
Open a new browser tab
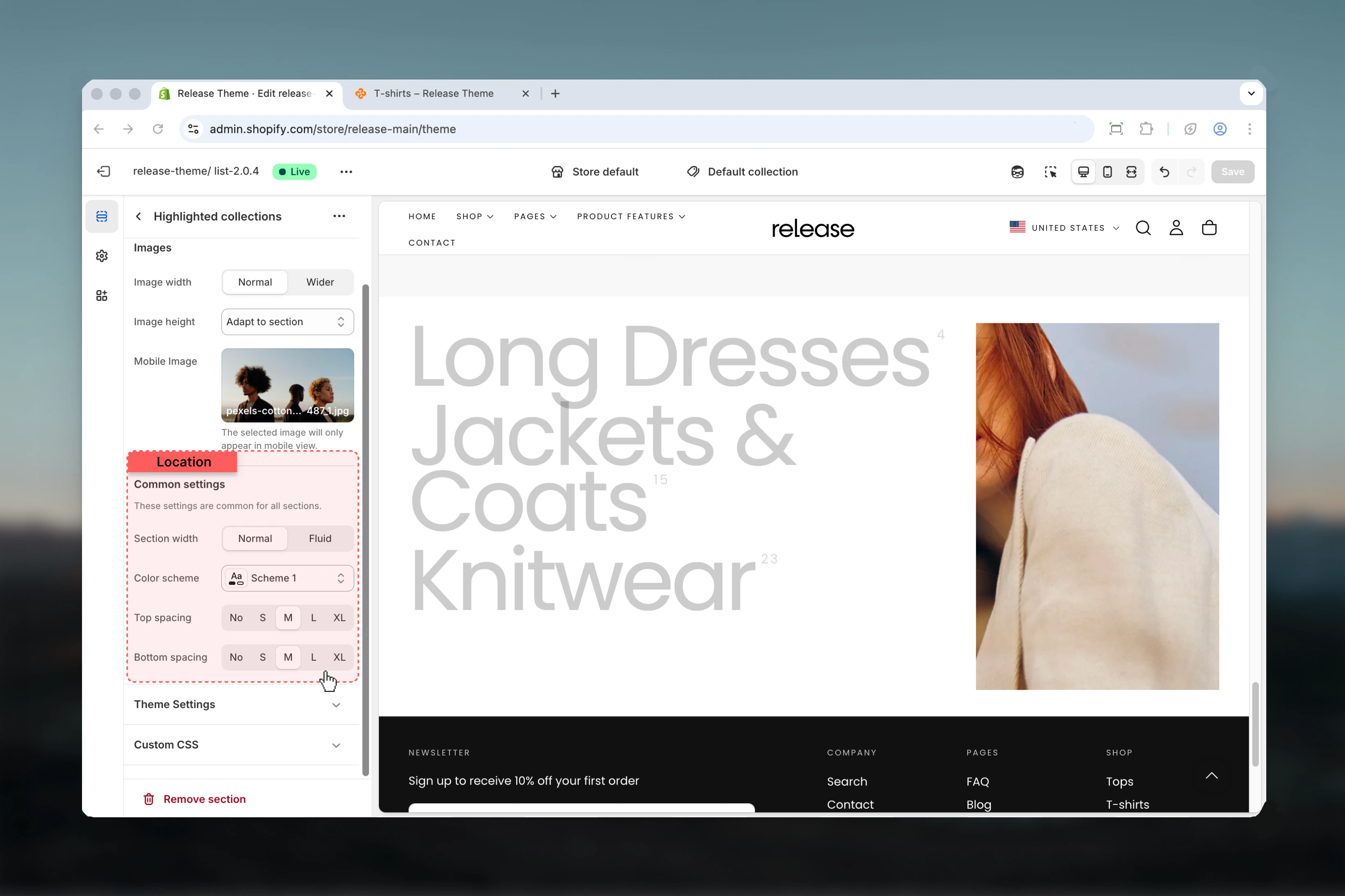[555, 93]
